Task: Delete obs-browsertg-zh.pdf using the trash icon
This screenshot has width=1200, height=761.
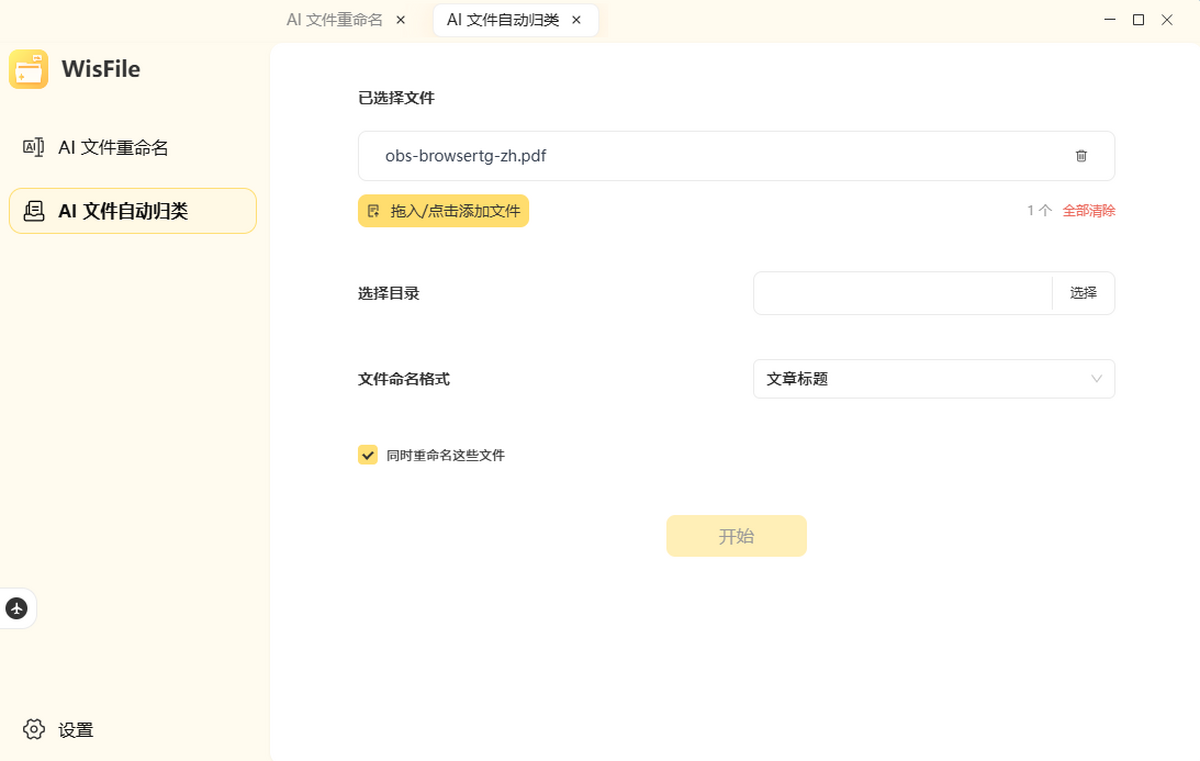Action: pyautogui.click(x=1080, y=155)
